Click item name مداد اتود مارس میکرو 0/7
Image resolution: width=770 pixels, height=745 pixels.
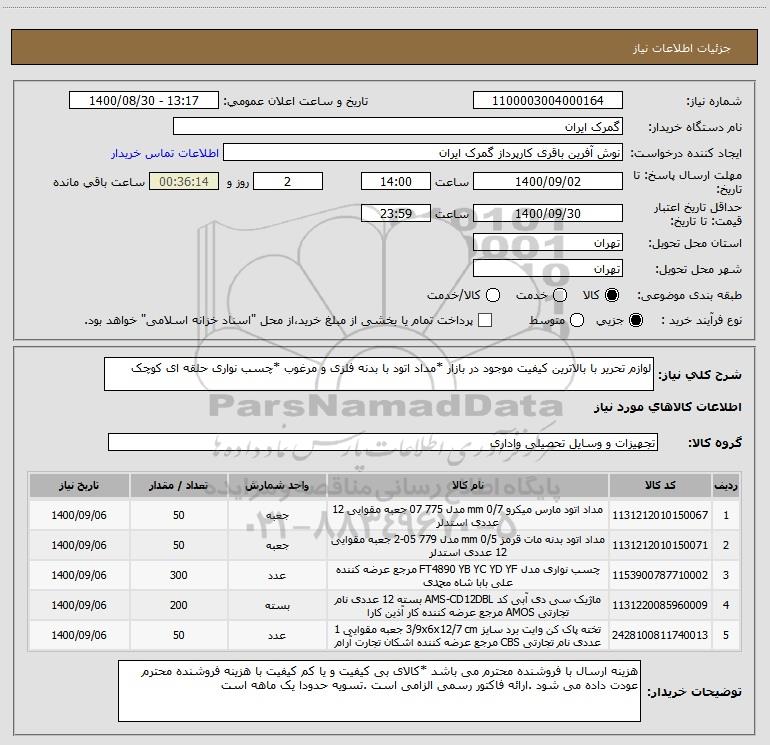pyautogui.click(x=468, y=516)
